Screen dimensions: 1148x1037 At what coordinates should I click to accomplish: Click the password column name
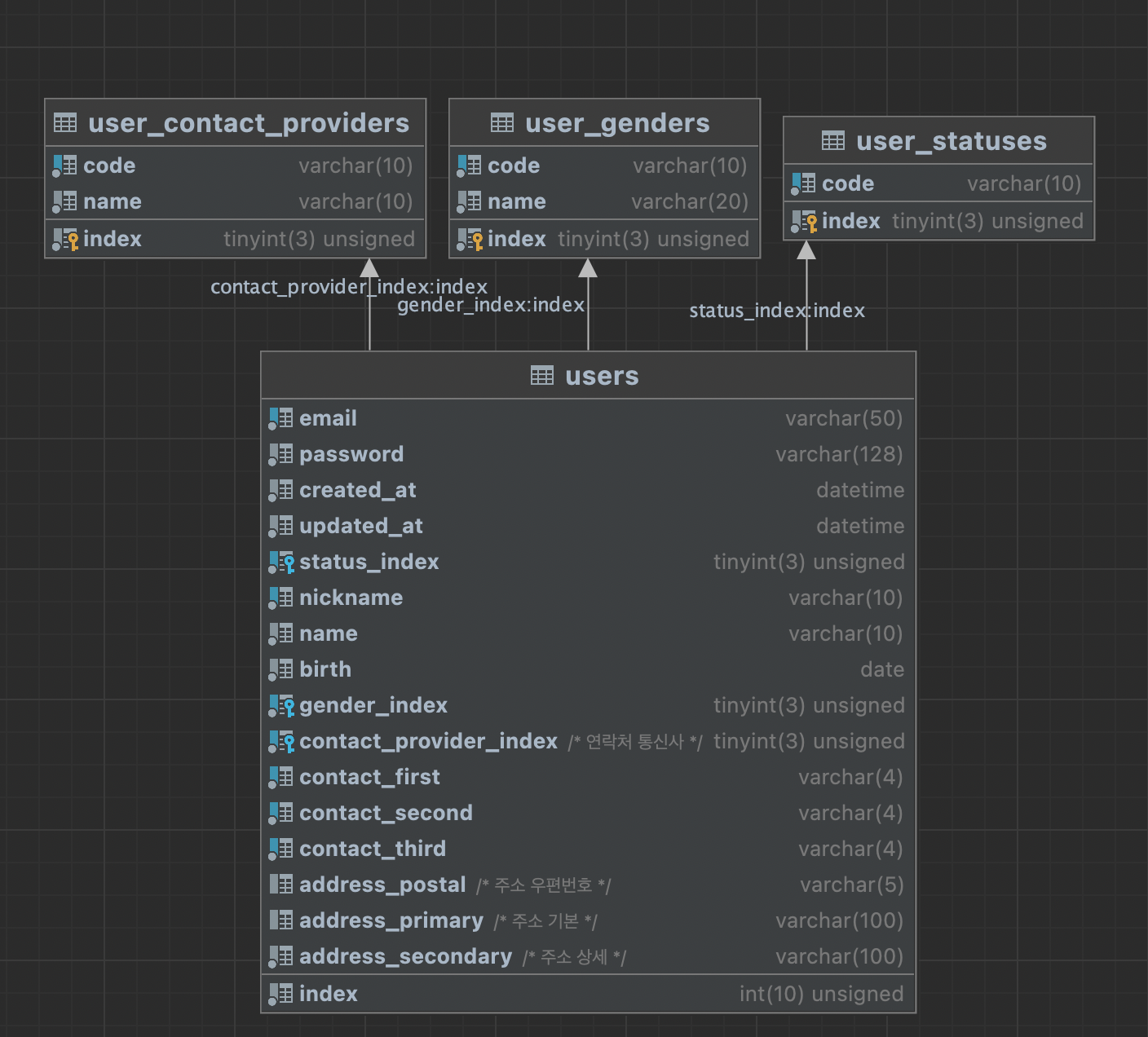(x=351, y=454)
